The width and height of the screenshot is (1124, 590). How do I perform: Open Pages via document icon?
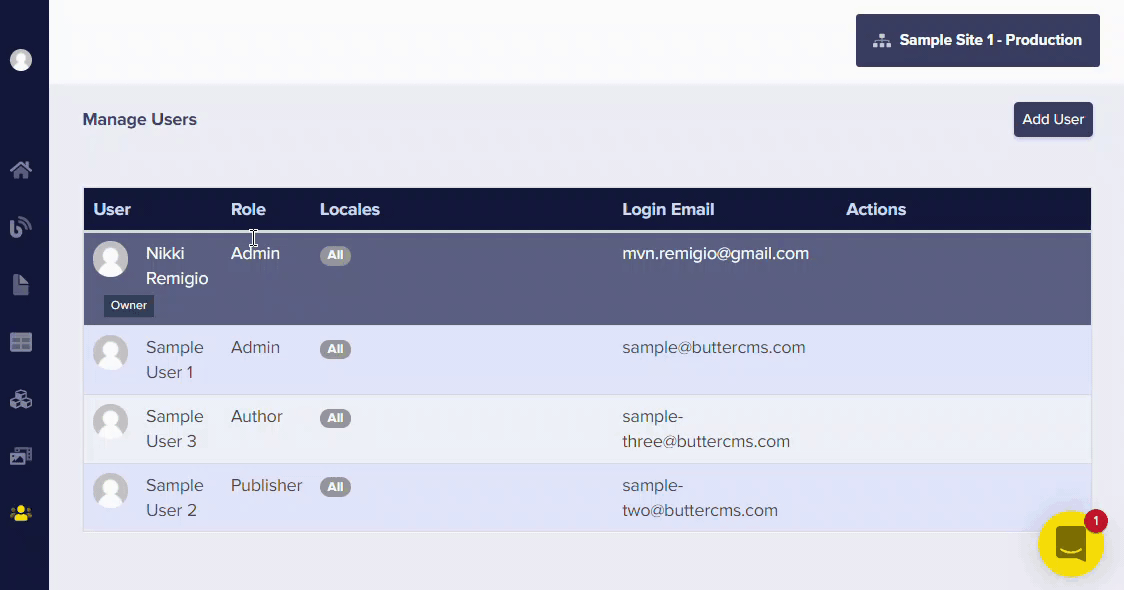click(21, 285)
